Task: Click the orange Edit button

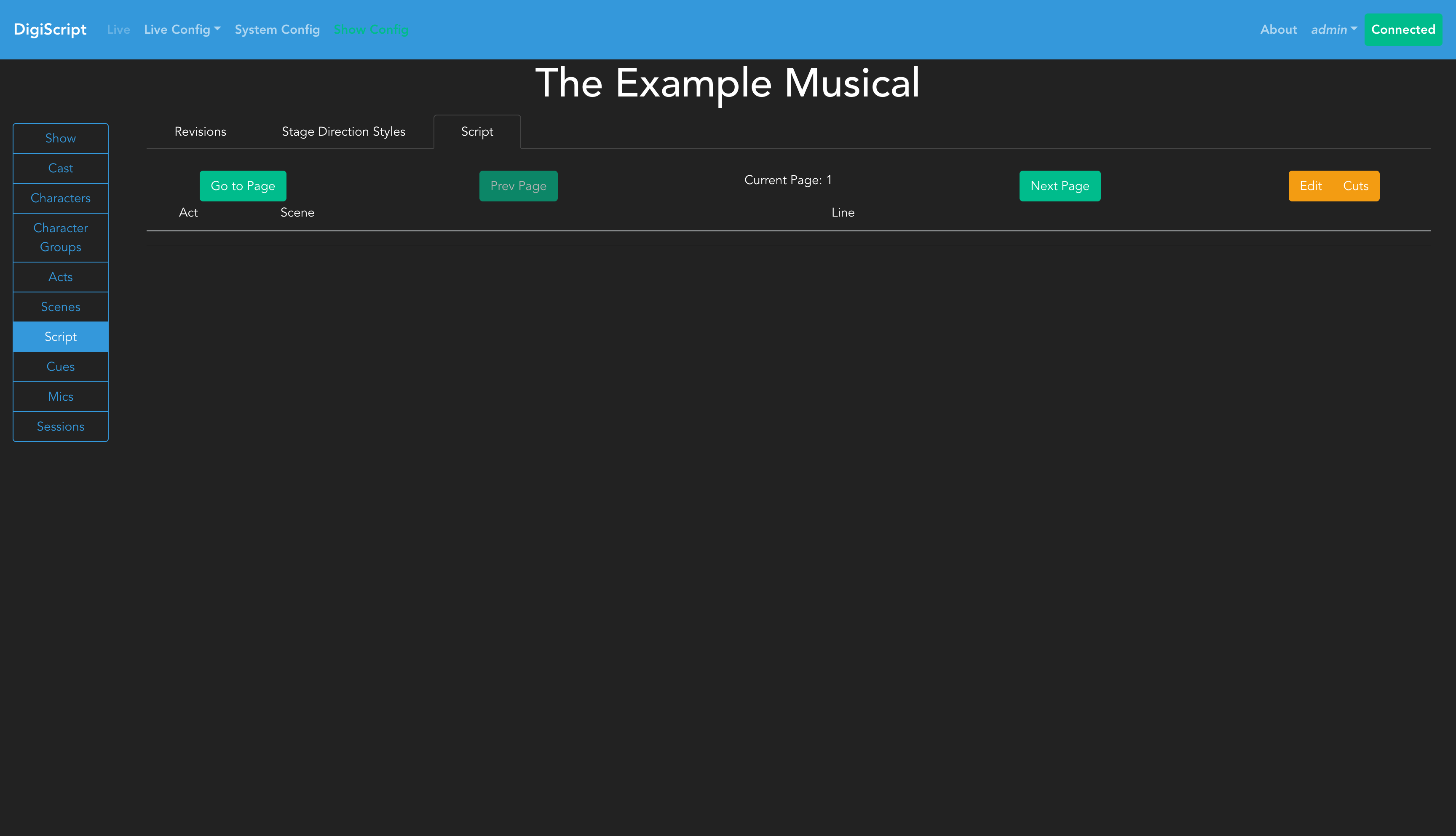Action: 1310,185
